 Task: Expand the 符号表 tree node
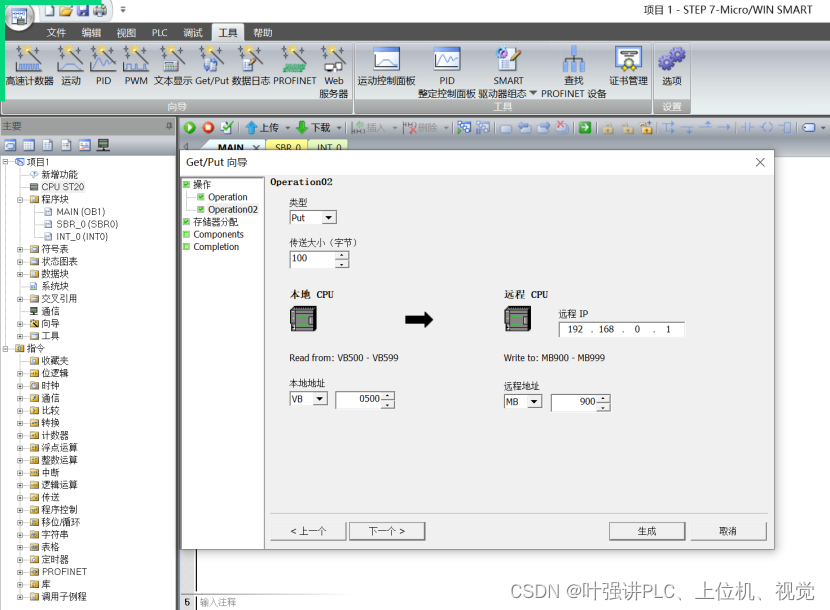[x=20, y=249]
